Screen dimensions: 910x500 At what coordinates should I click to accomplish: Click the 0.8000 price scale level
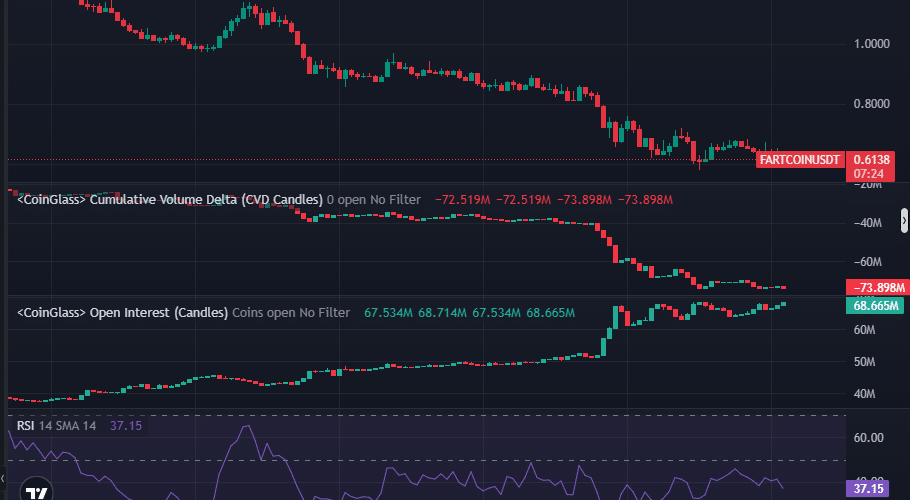(873, 103)
